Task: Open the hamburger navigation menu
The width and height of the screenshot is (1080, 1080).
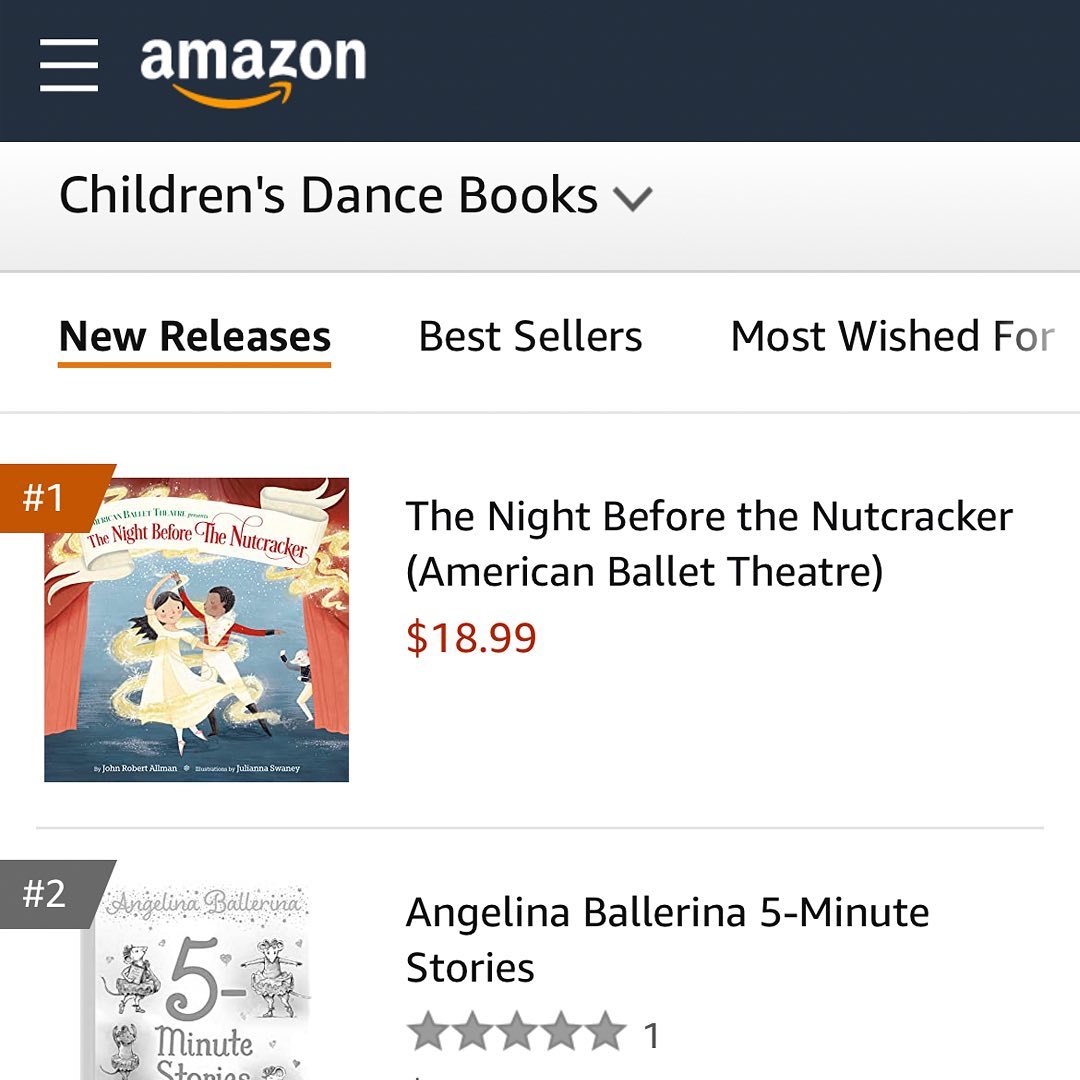Action: [69, 65]
